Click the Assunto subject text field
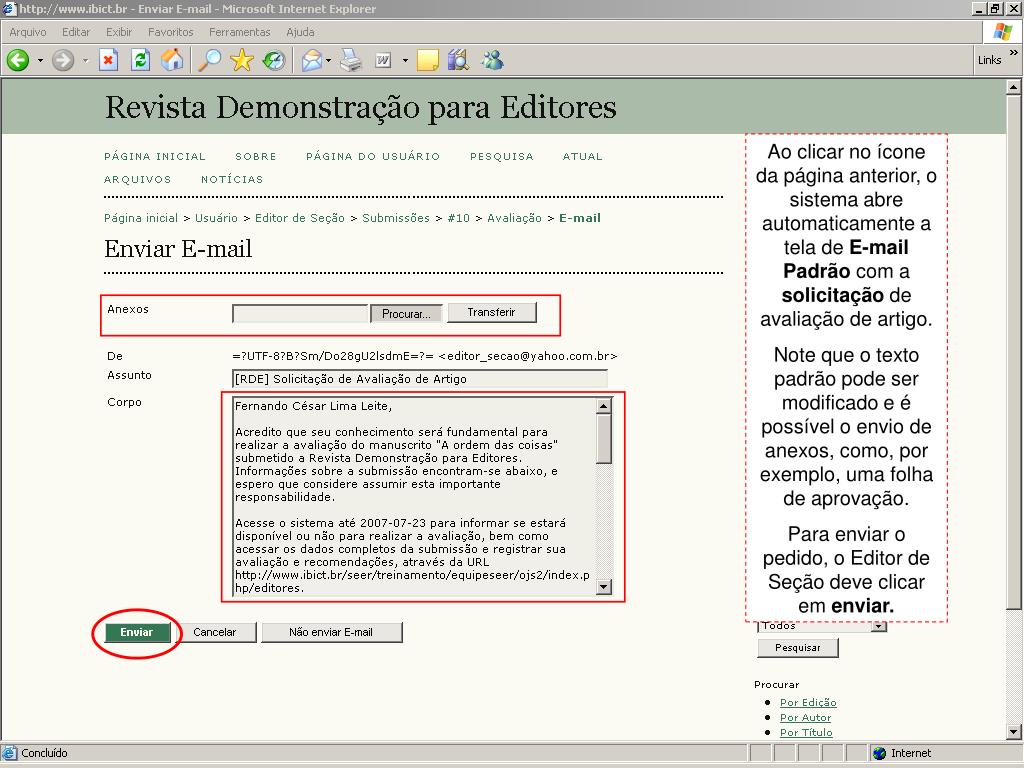 click(x=420, y=379)
